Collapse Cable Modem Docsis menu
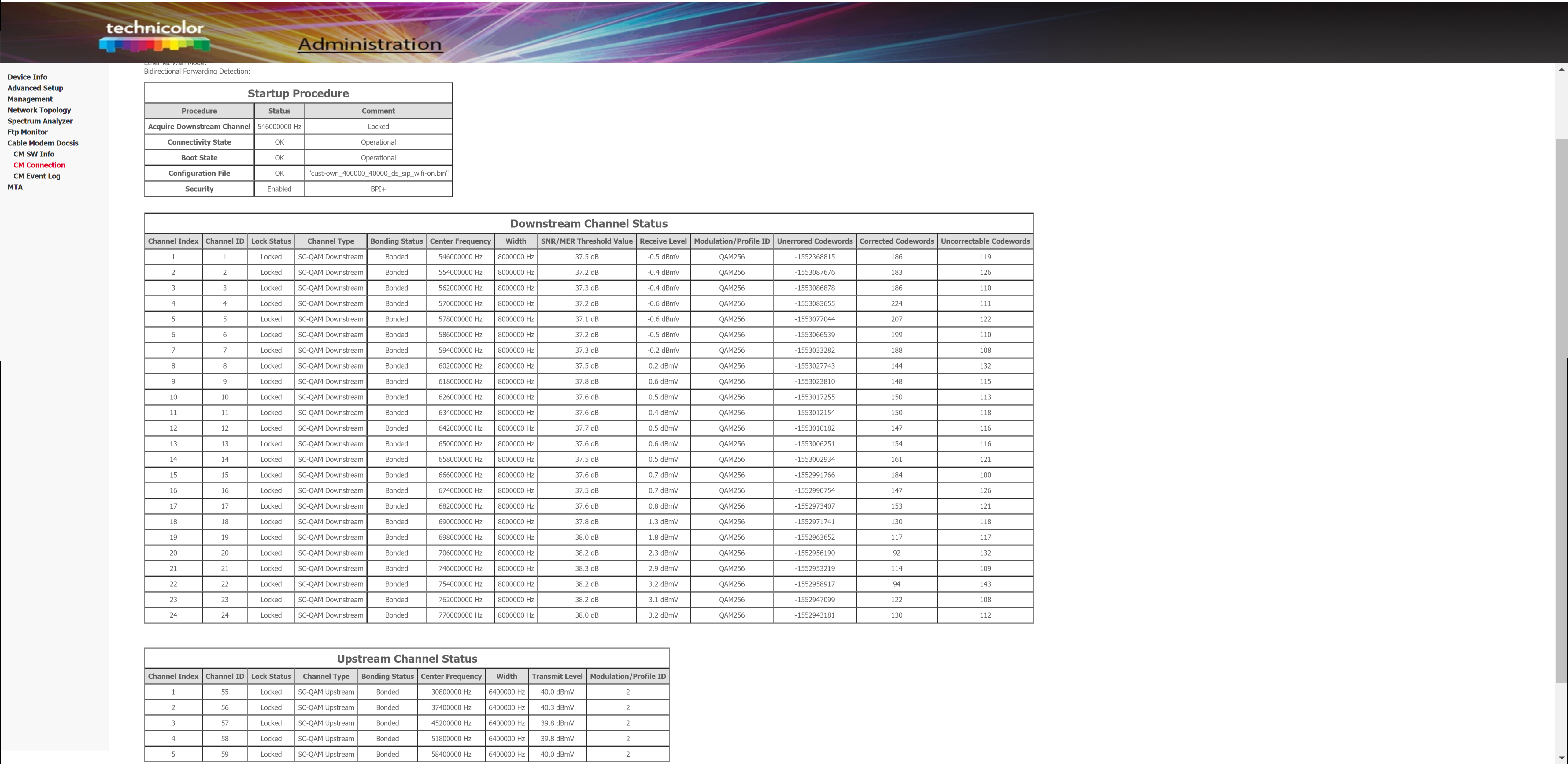Screen dimensions: 1568x764 click(43, 143)
